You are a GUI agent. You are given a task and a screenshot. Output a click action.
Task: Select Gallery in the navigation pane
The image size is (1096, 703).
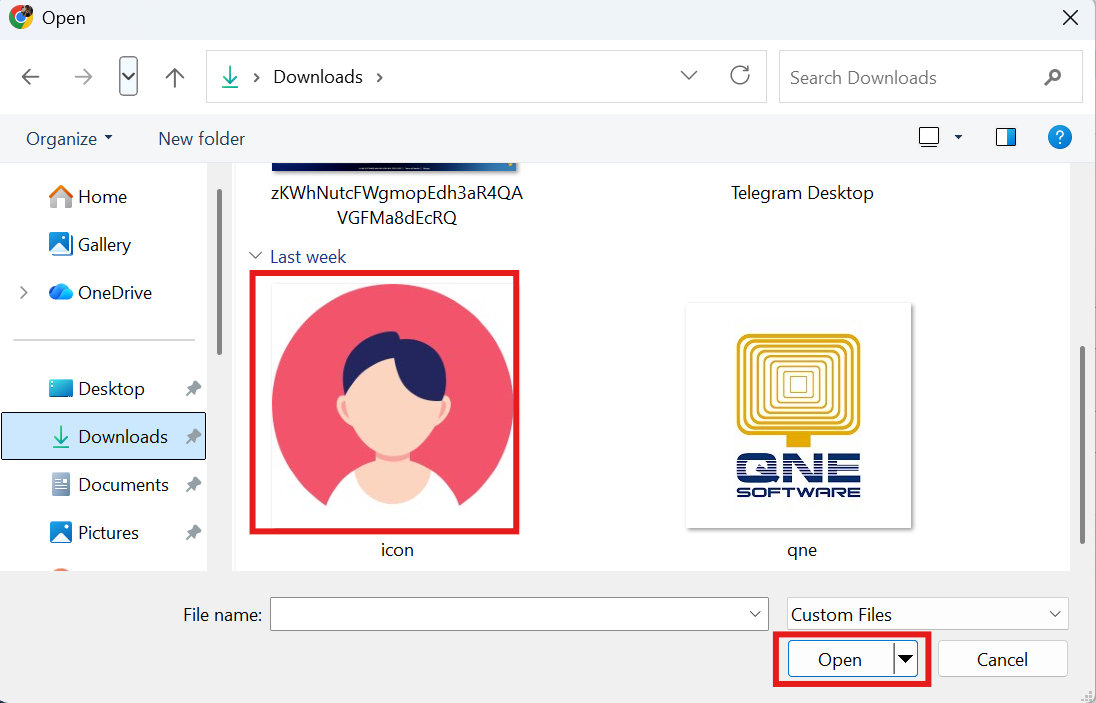coord(89,245)
